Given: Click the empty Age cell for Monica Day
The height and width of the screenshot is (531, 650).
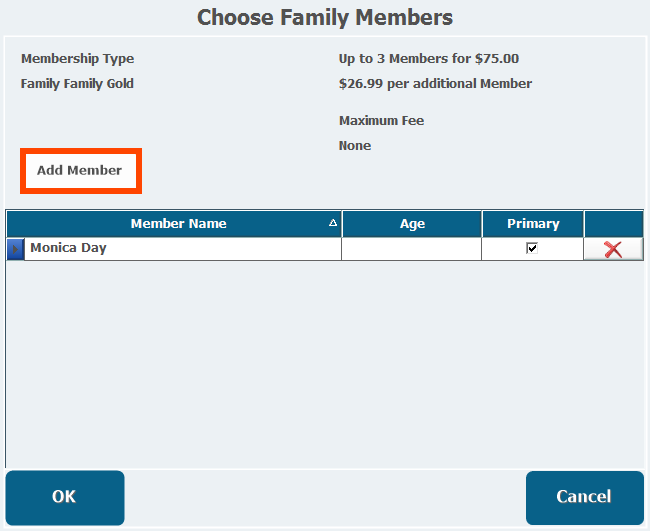Looking at the screenshot, I should coord(412,249).
